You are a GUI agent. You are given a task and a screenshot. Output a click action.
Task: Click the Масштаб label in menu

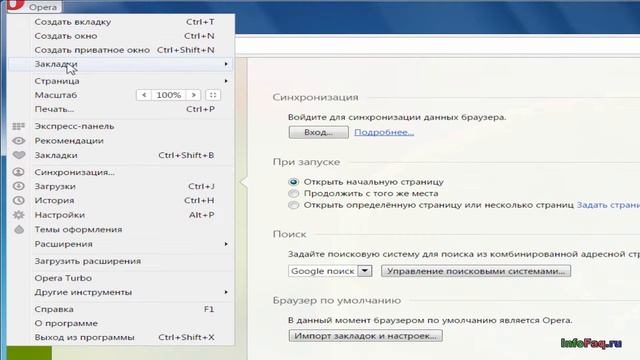56,95
